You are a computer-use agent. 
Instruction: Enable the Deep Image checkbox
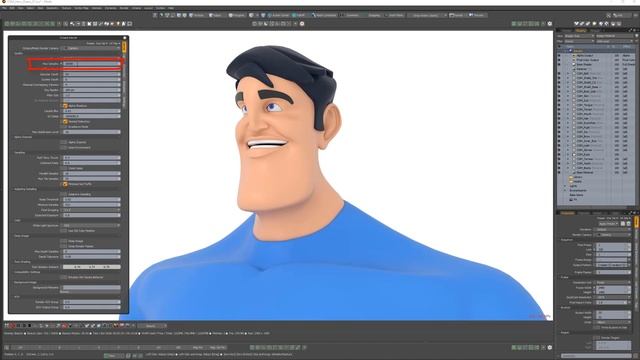(63, 241)
